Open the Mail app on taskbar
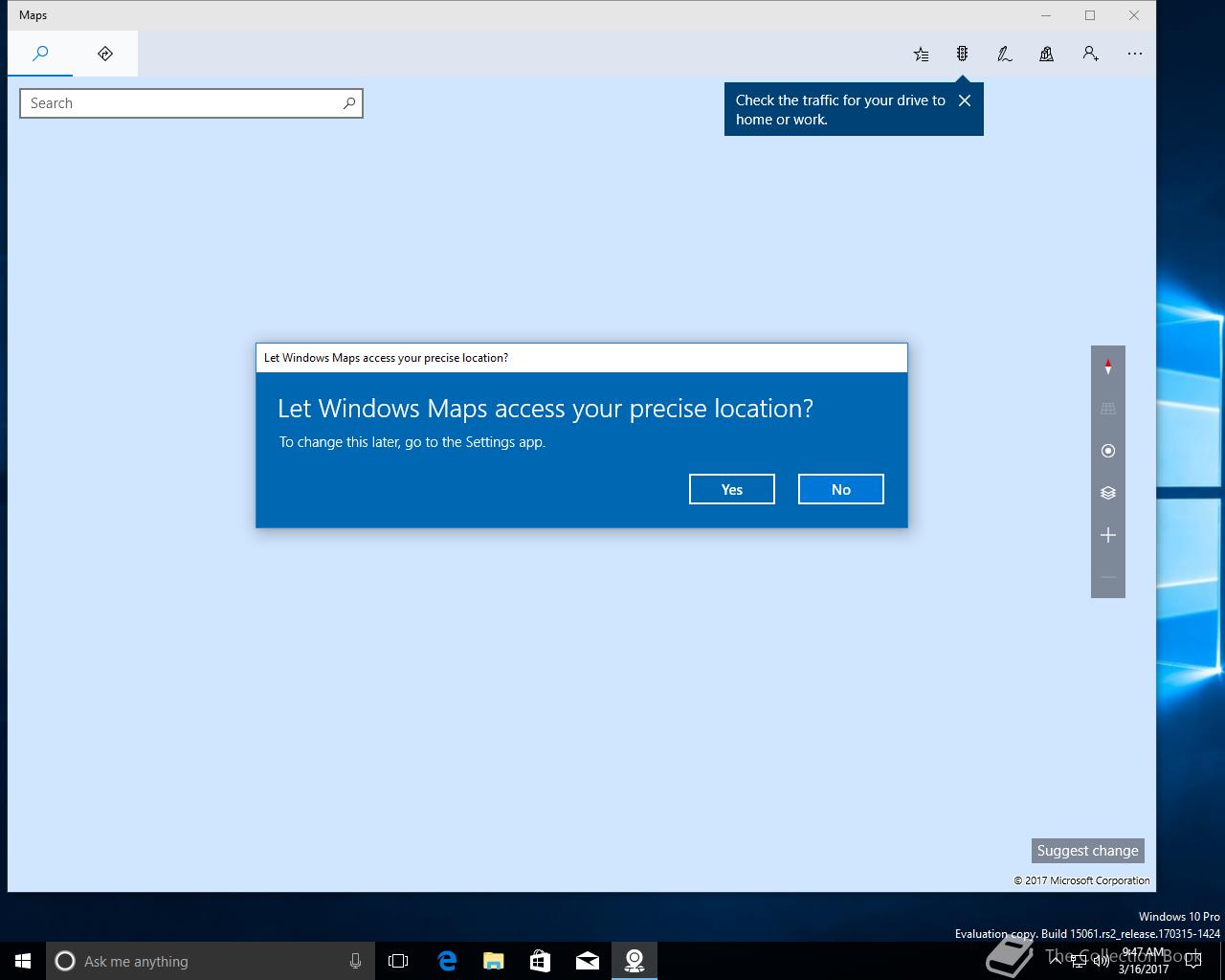This screenshot has height=980, width=1225. (x=588, y=961)
